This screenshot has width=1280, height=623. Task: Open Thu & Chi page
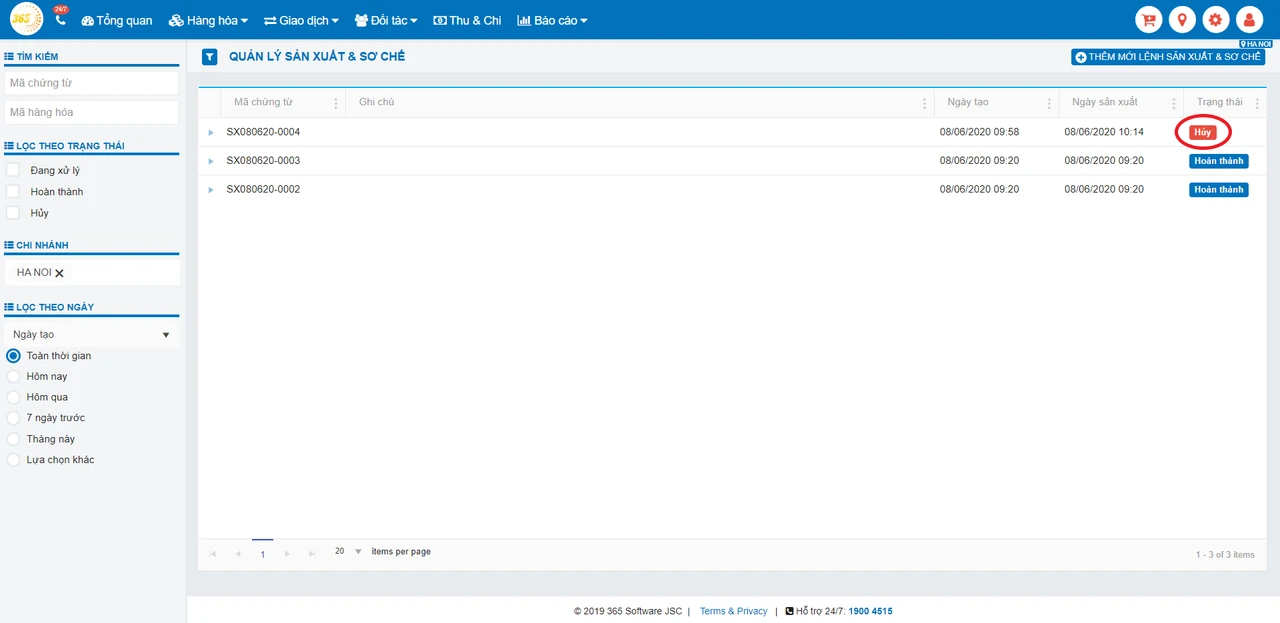[467, 20]
